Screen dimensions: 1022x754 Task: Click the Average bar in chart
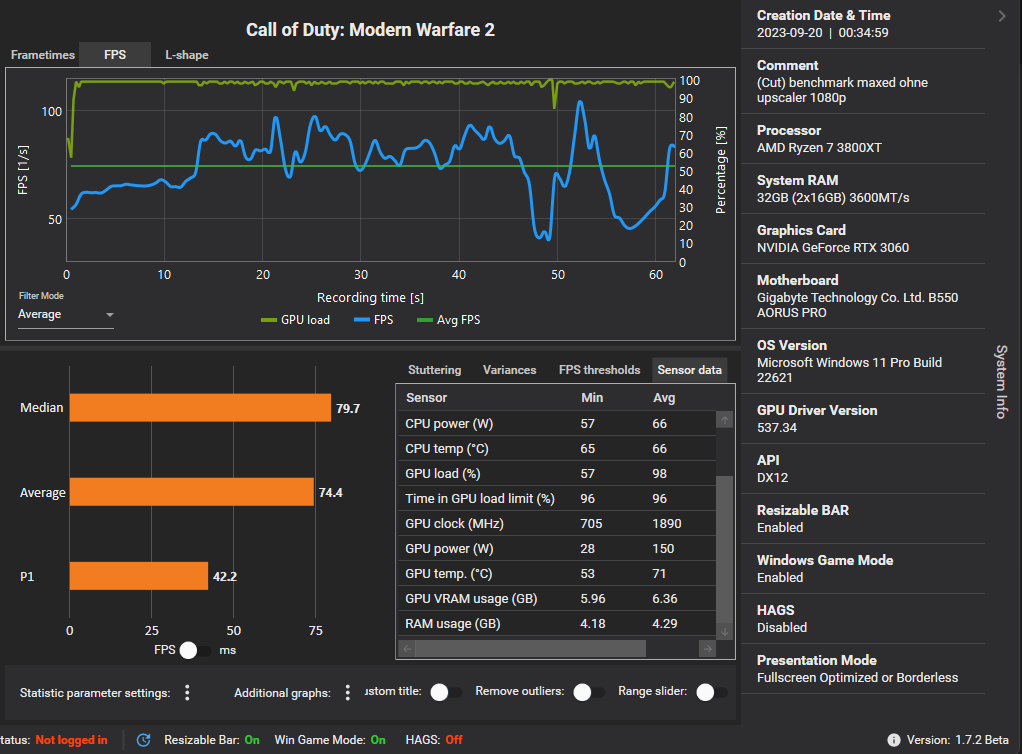point(192,492)
